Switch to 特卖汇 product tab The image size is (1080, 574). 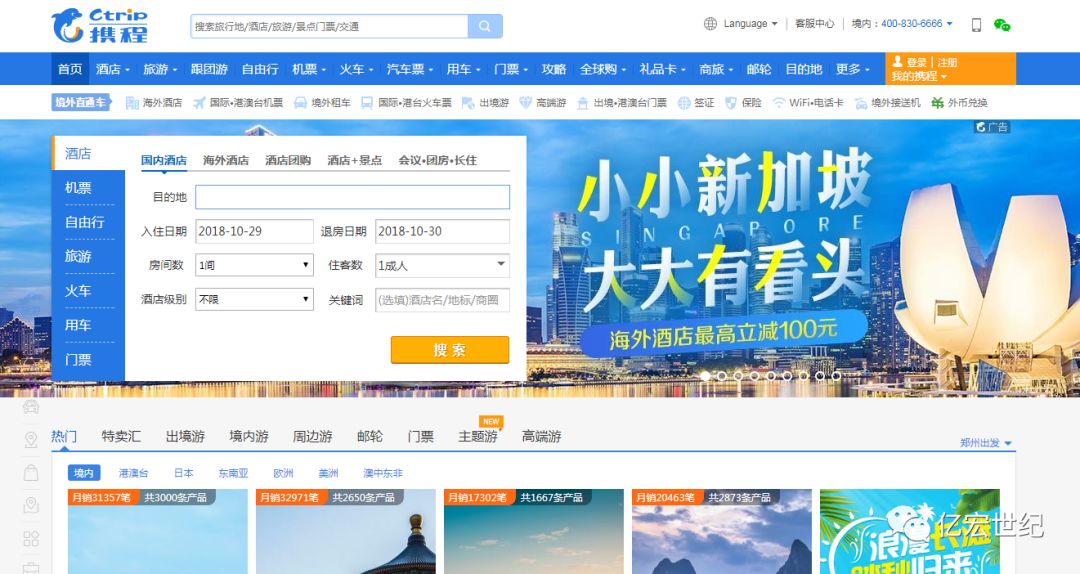point(121,436)
